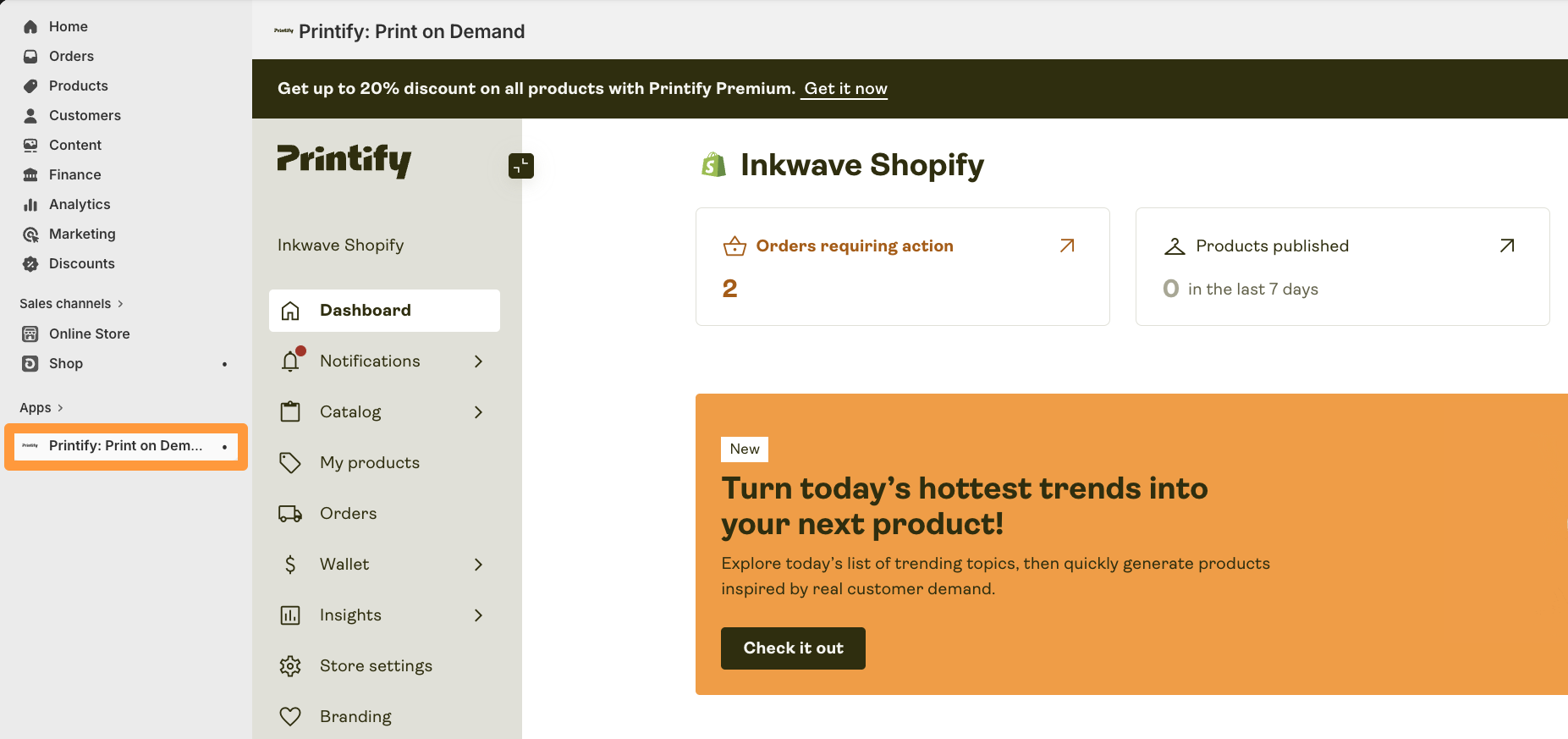Click the Printify: Print on Demand page title
Viewport: 1568px width, 739px height.
click(412, 32)
